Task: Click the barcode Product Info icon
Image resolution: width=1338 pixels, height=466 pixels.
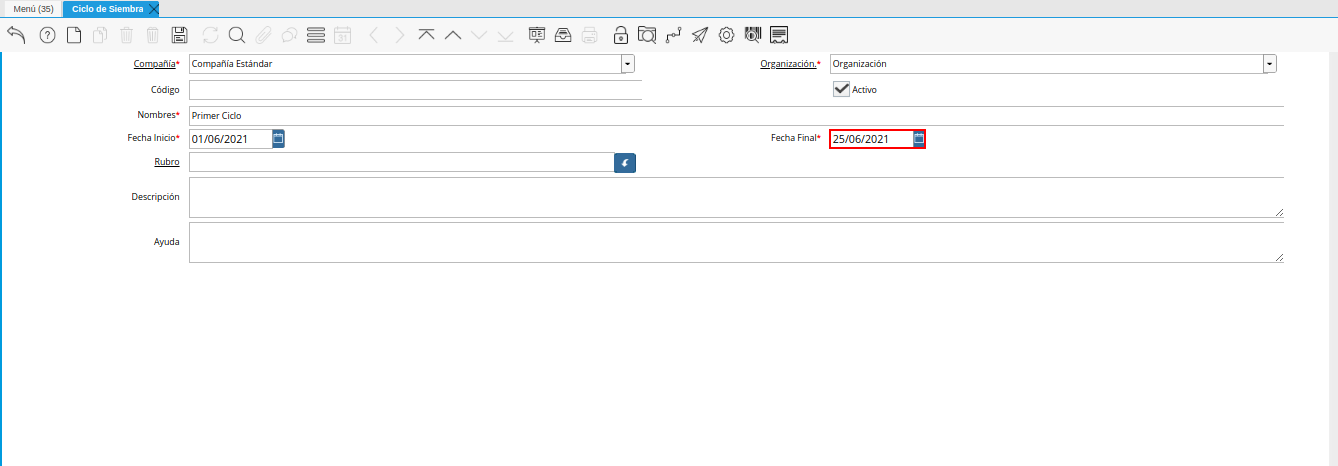Action: [x=753, y=35]
